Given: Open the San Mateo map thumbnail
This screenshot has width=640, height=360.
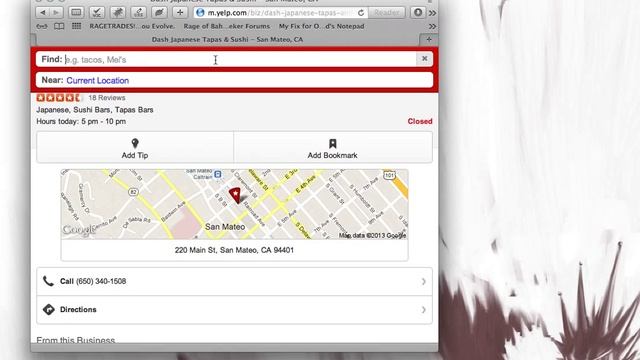Looking at the screenshot, I should point(234,204).
